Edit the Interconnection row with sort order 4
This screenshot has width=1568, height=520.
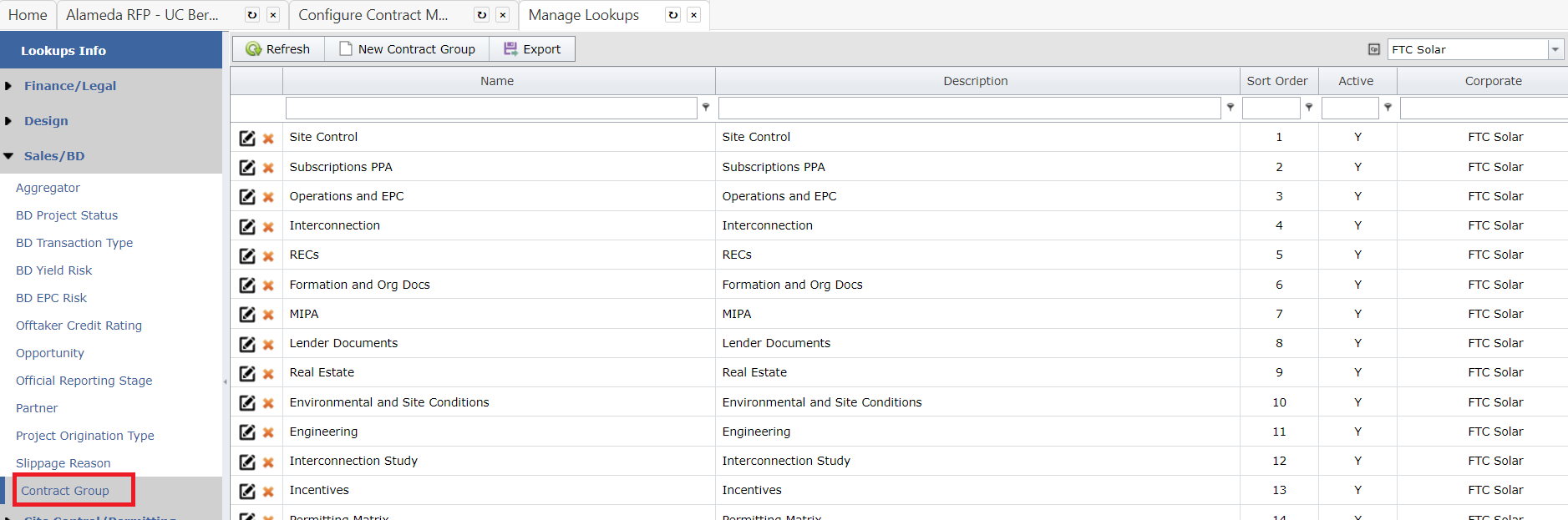point(247,226)
